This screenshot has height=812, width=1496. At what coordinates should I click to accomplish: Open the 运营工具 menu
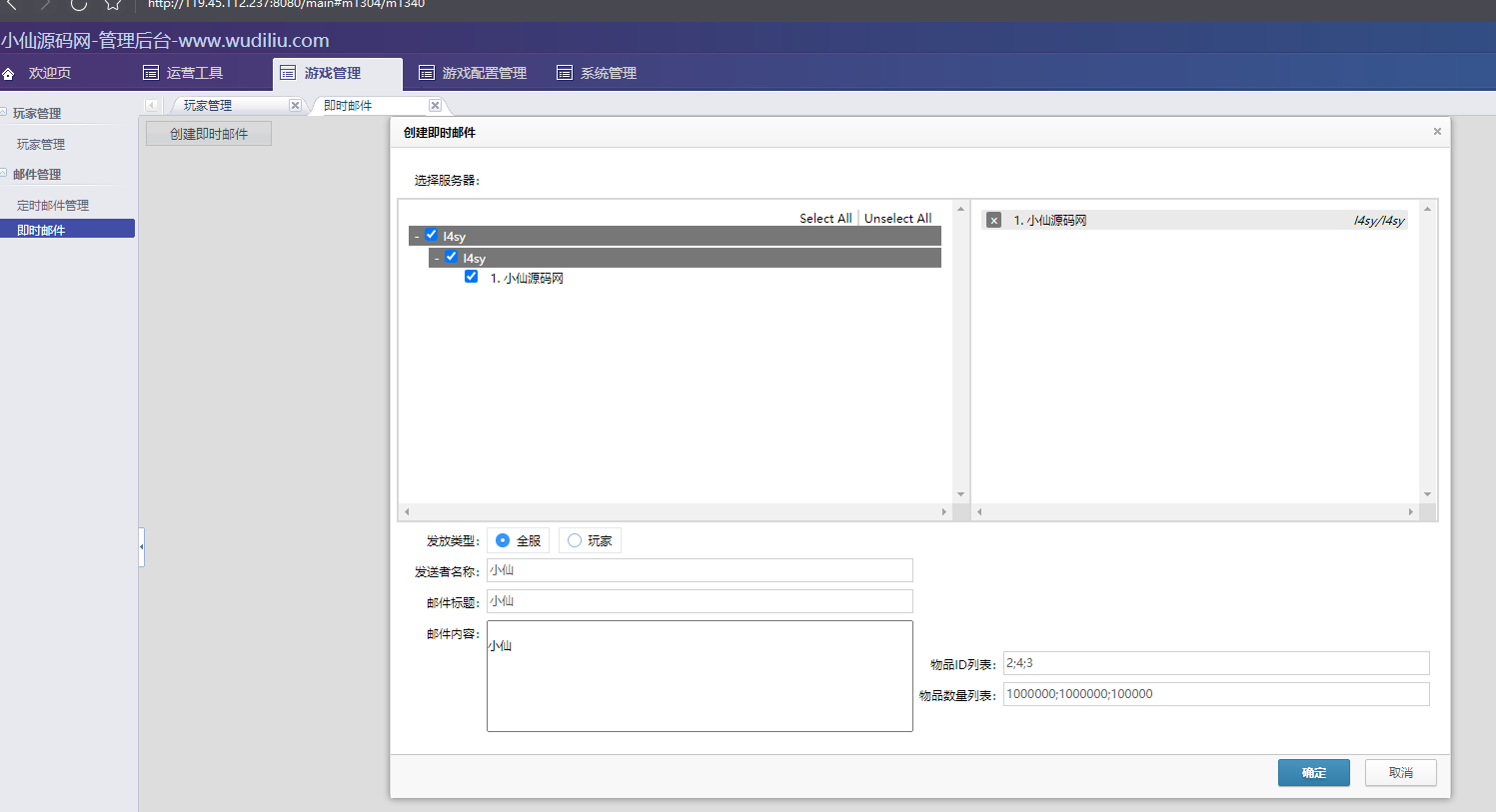click(x=195, y=73)
